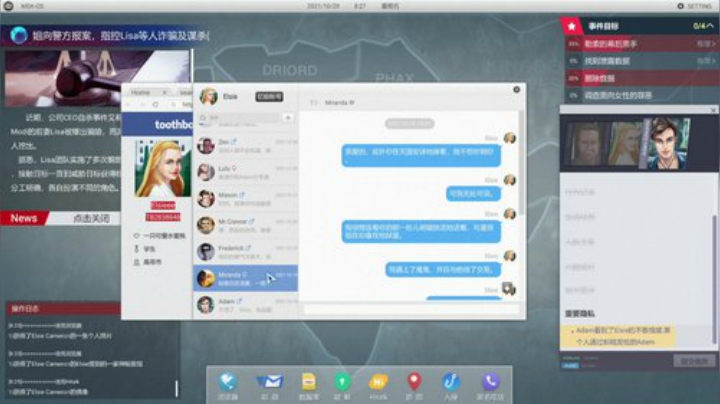Click the toothbook site header logo
The image size is (720, 404).
coord(174,124)
